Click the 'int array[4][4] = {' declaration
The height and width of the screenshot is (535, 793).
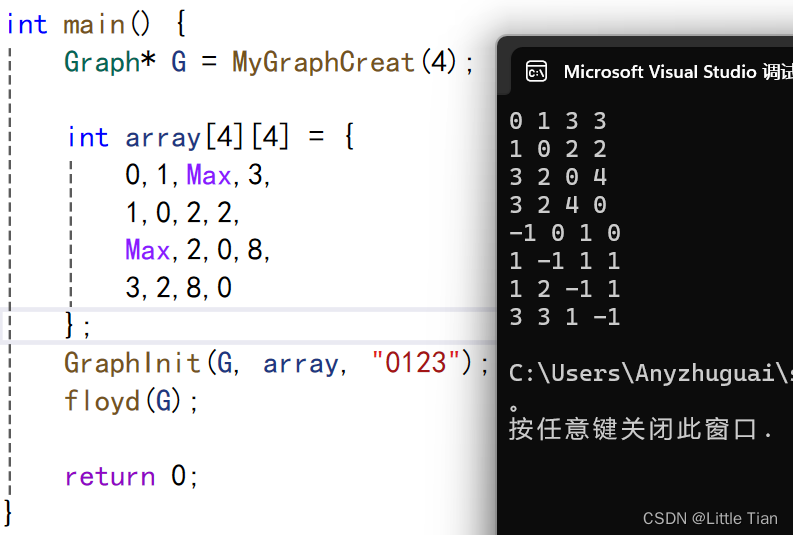coord(210,137)
